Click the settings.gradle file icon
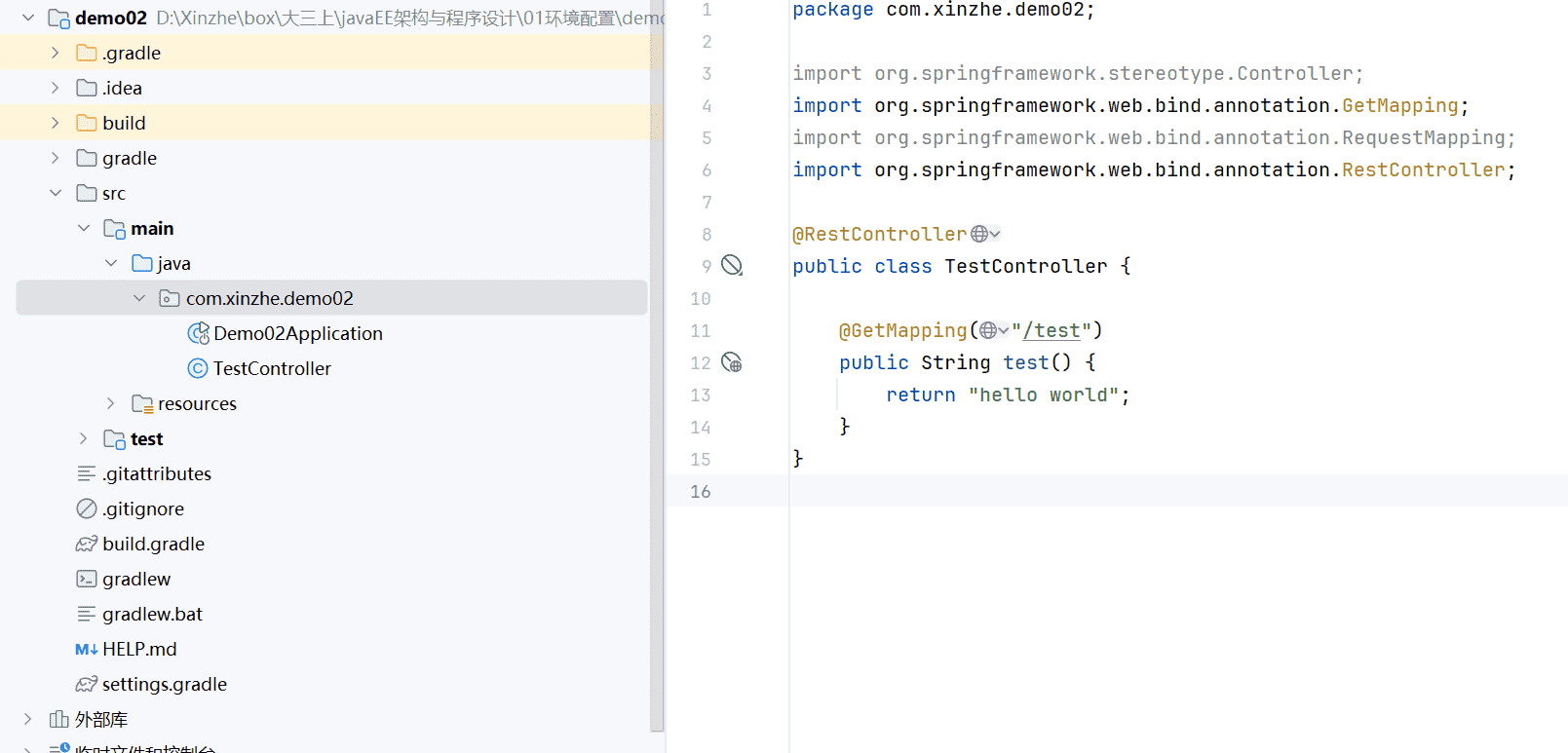The height and width of the screenshot is (753, 1568). (87, 684)
